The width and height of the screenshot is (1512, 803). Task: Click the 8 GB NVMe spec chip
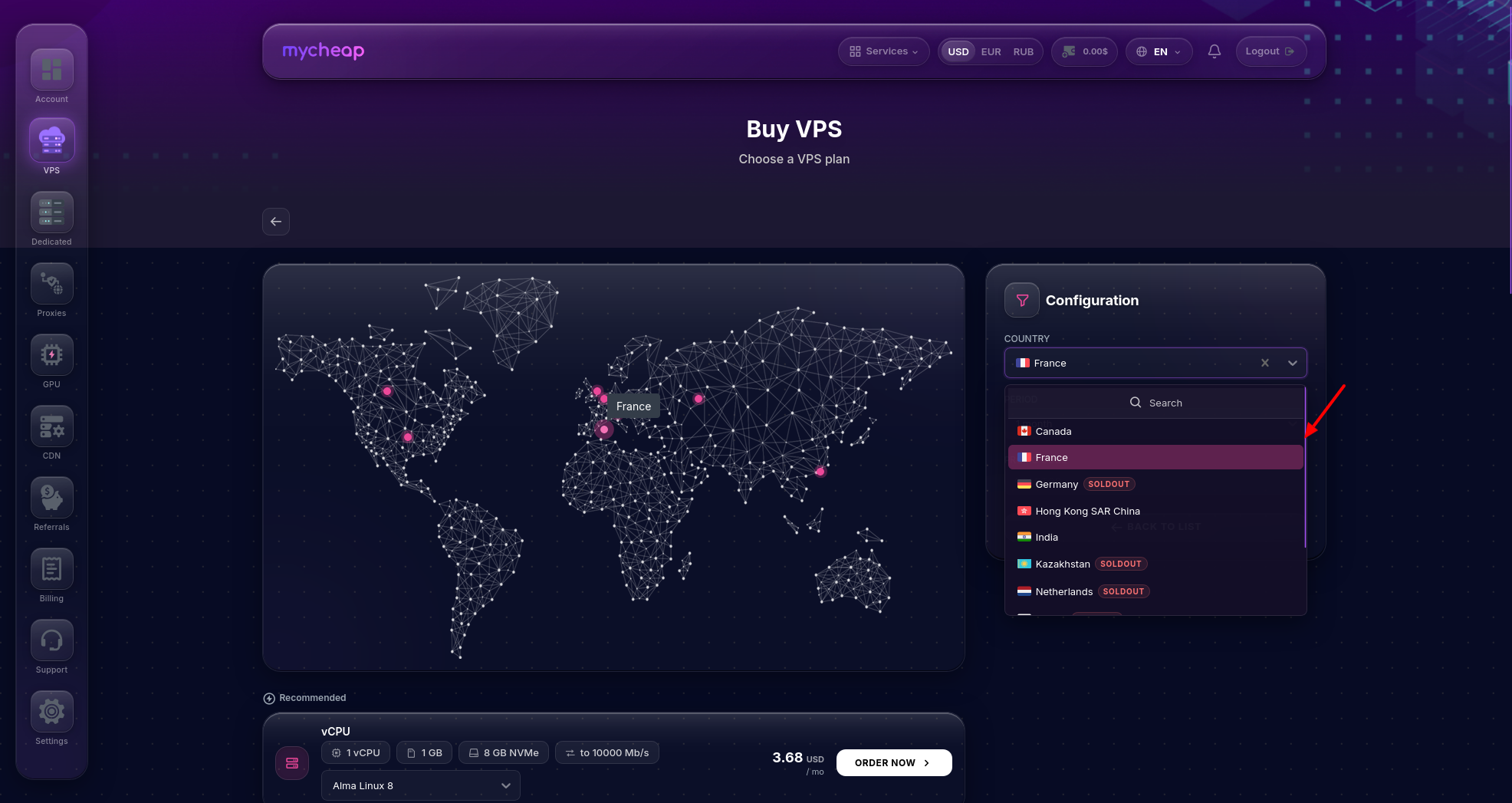click(504, 753)
